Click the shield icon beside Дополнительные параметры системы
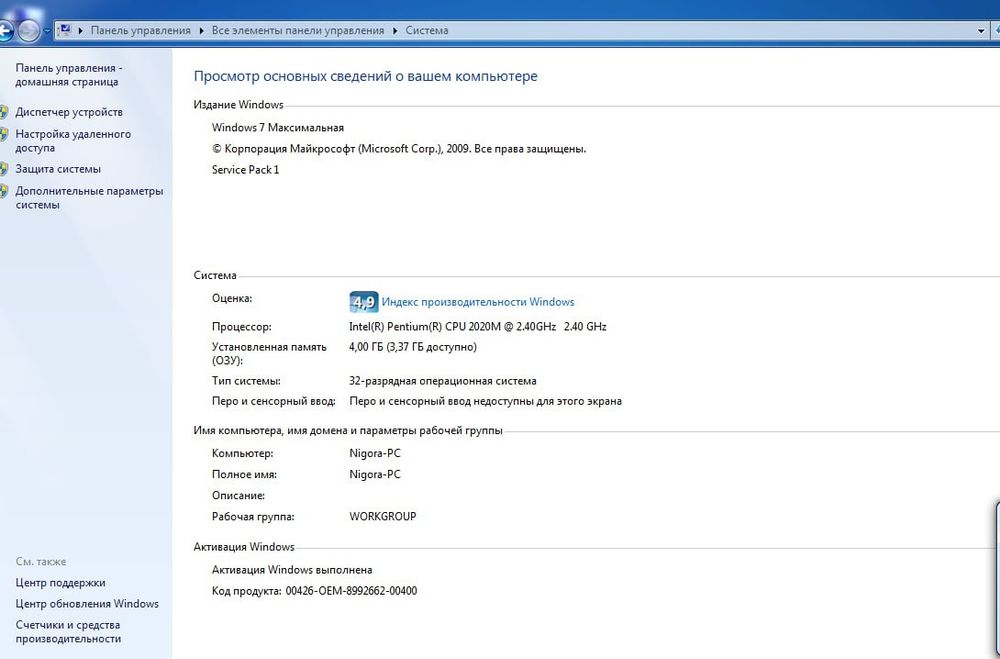The width and height of the screenshot is (1000, 659). [4, 191]
